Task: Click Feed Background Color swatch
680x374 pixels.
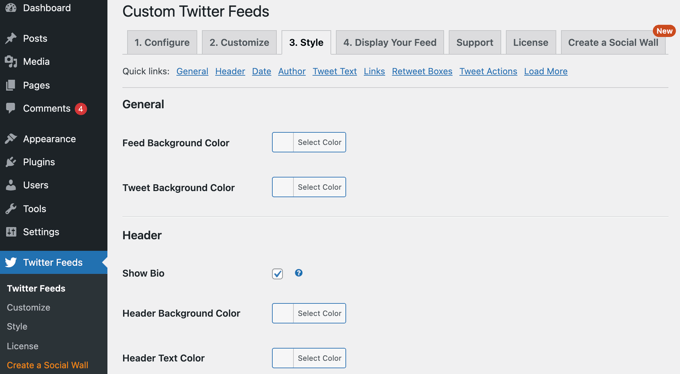Action: pos(283,142)
